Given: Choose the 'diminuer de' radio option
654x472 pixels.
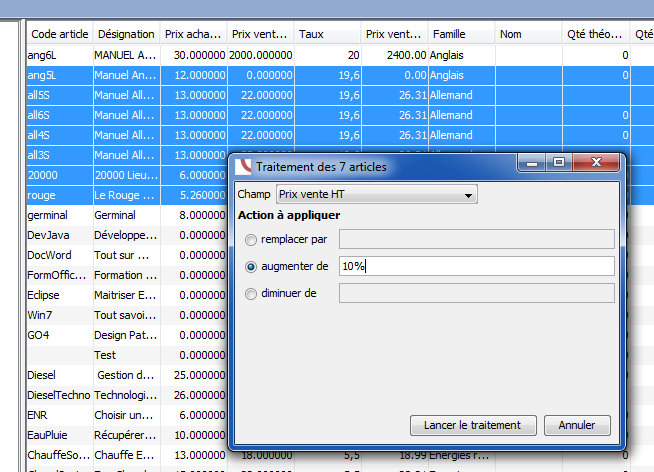Looking at the screenshot, I should point(252,293).
